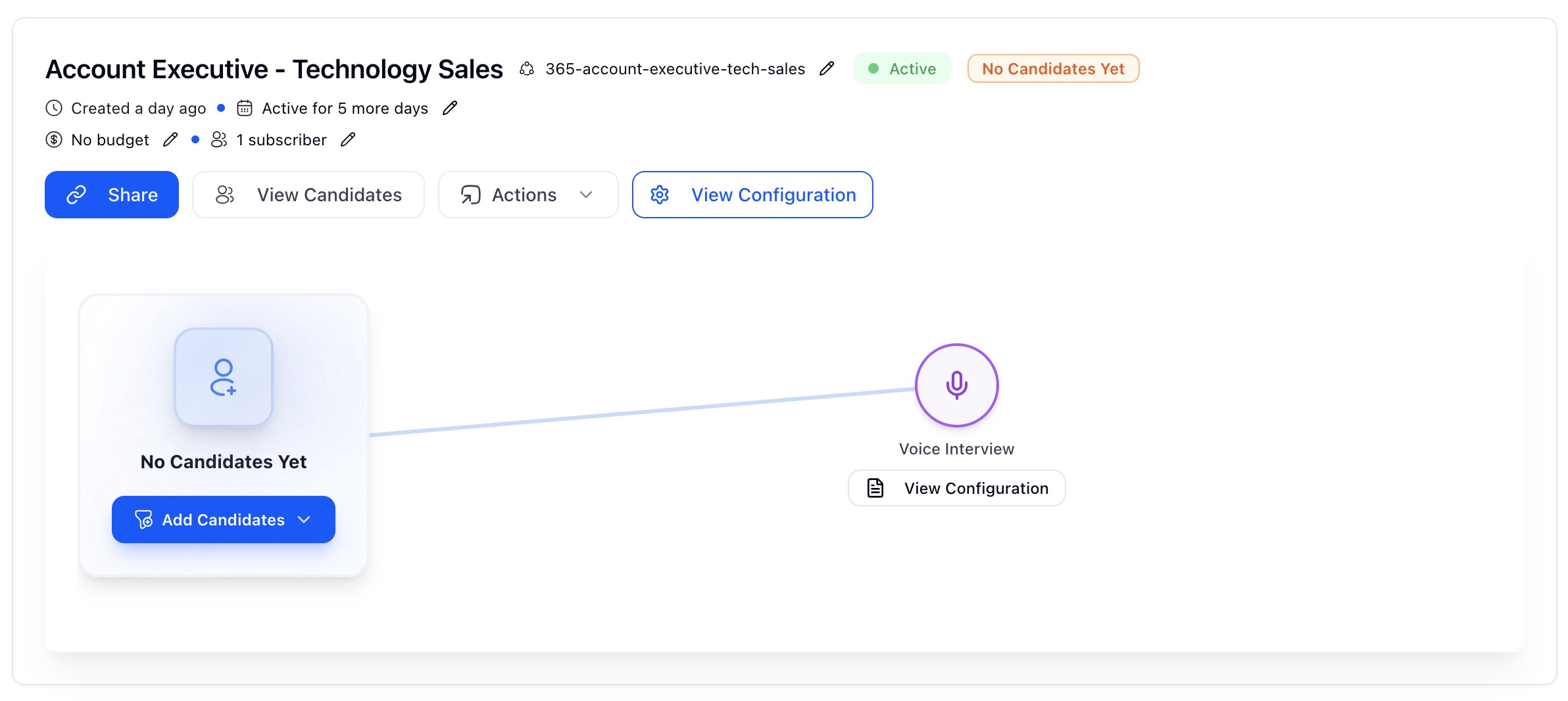Click the chevron arrow on Actions button
Screen dimensions: 1568x701
click(586, 195)
